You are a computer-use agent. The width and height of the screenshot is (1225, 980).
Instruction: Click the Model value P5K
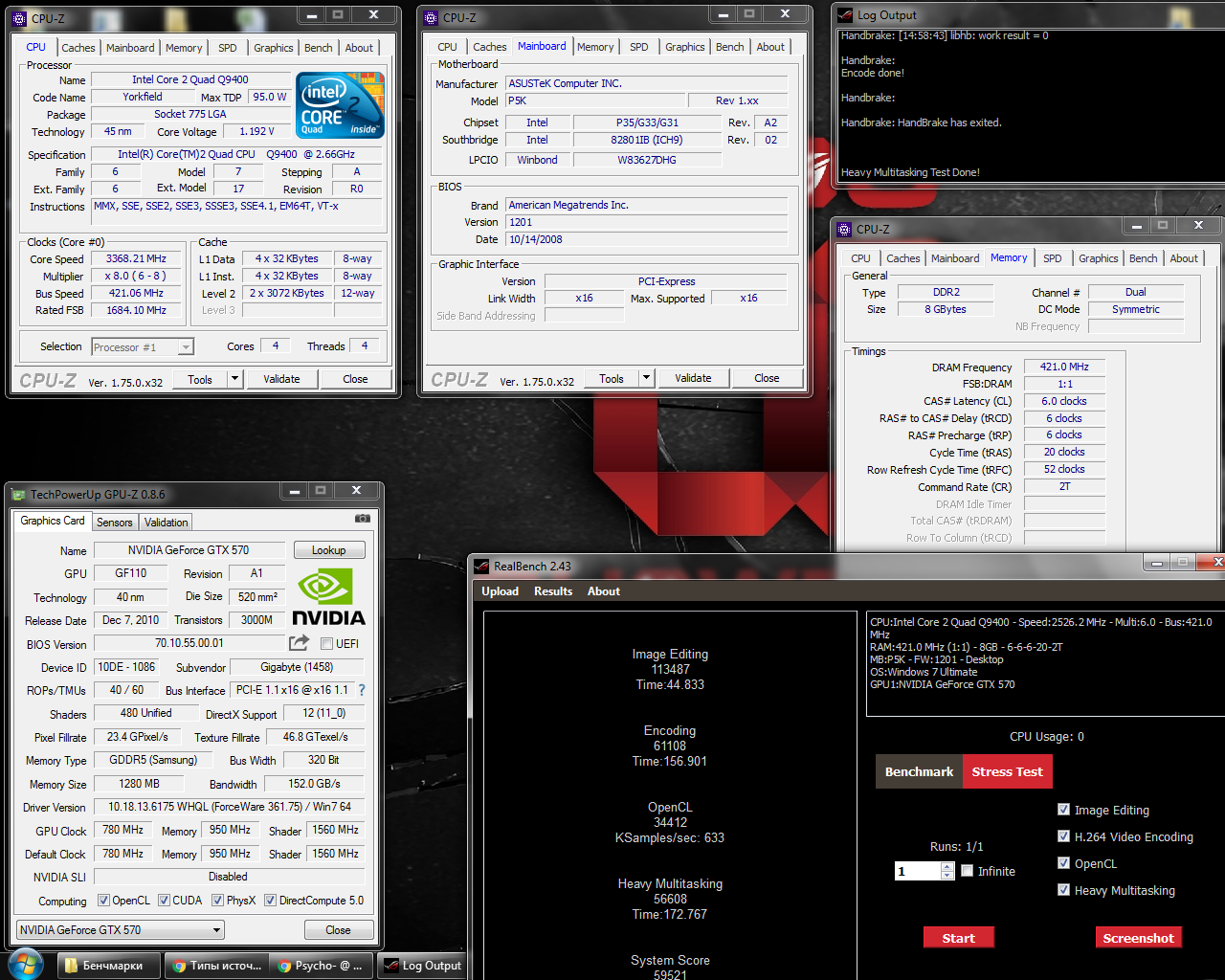coord(595,100)
